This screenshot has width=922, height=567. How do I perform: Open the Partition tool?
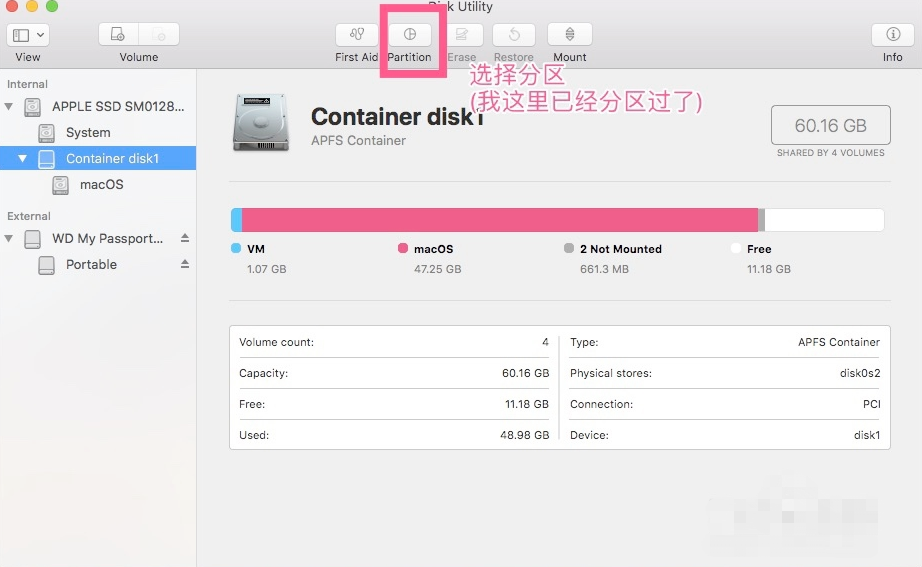pyautogui.click(x=409, y=35)
